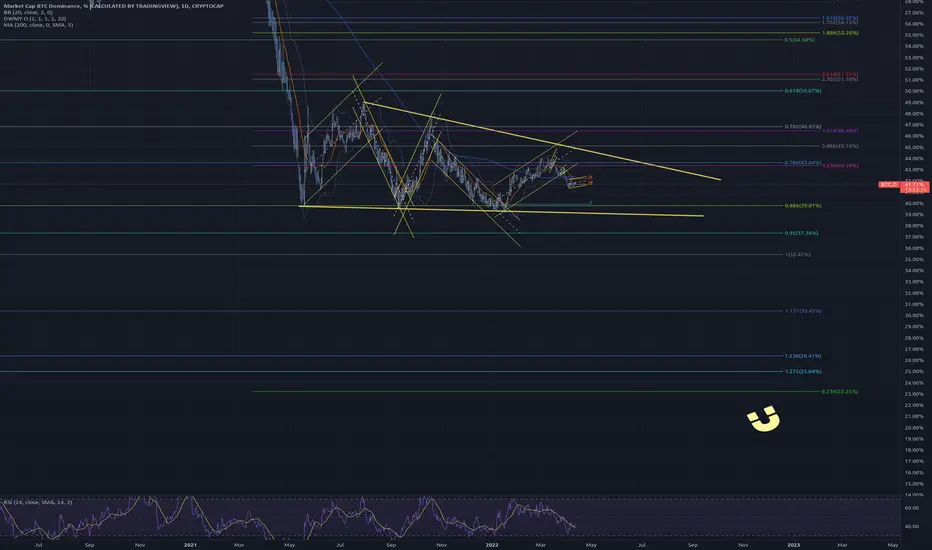Click the 1.236(26.41%) Fibonacci label
This screenshot has height=550, width=932.
click(x=802, y=356)
